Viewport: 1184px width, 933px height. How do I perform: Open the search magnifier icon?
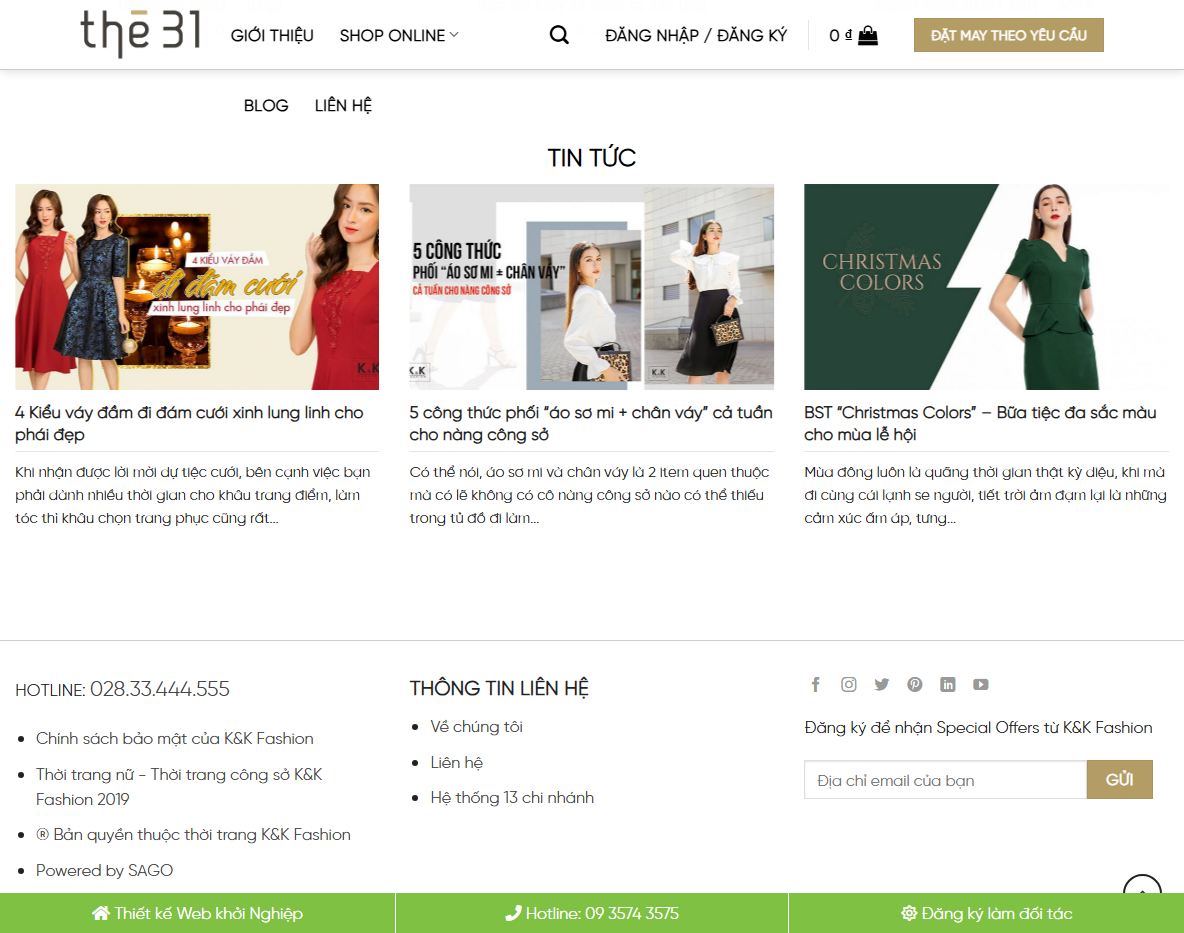click(558, 34)
